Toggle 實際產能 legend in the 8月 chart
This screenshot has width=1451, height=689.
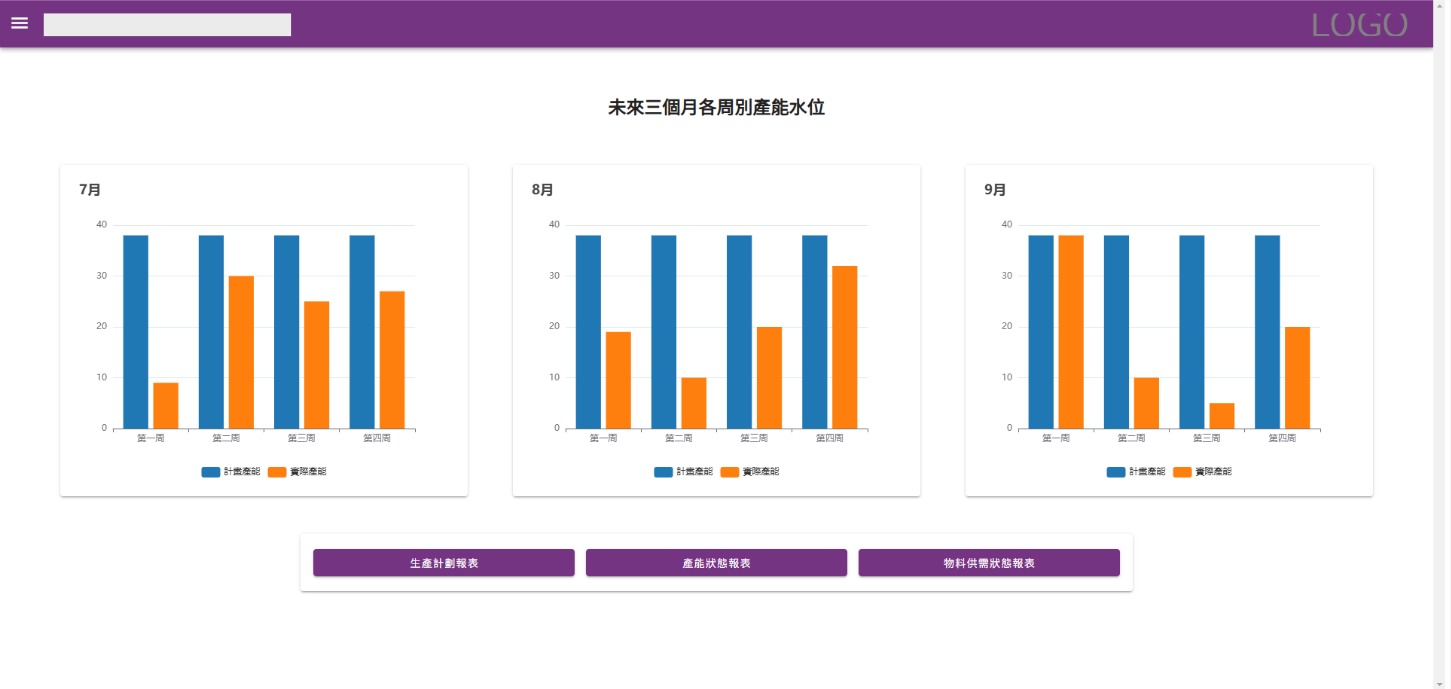(x=750, y=472)
